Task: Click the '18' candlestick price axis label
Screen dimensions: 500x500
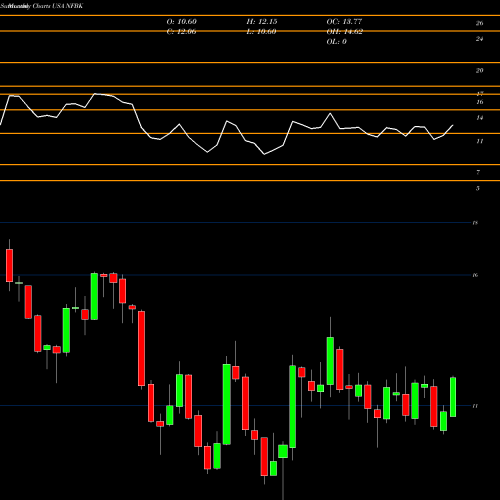Action: pos(475,223)
